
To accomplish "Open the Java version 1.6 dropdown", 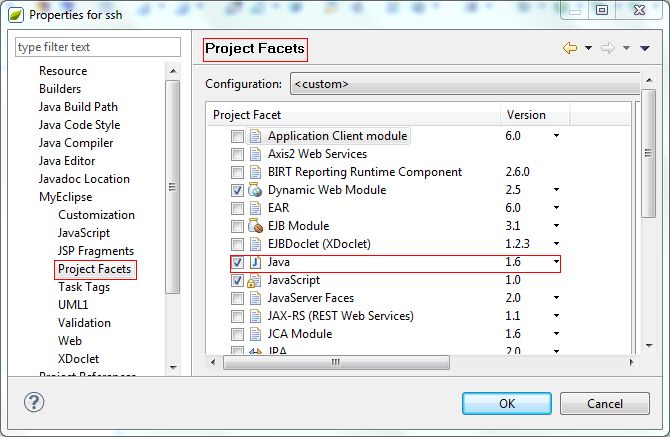I will coord(556,261).
